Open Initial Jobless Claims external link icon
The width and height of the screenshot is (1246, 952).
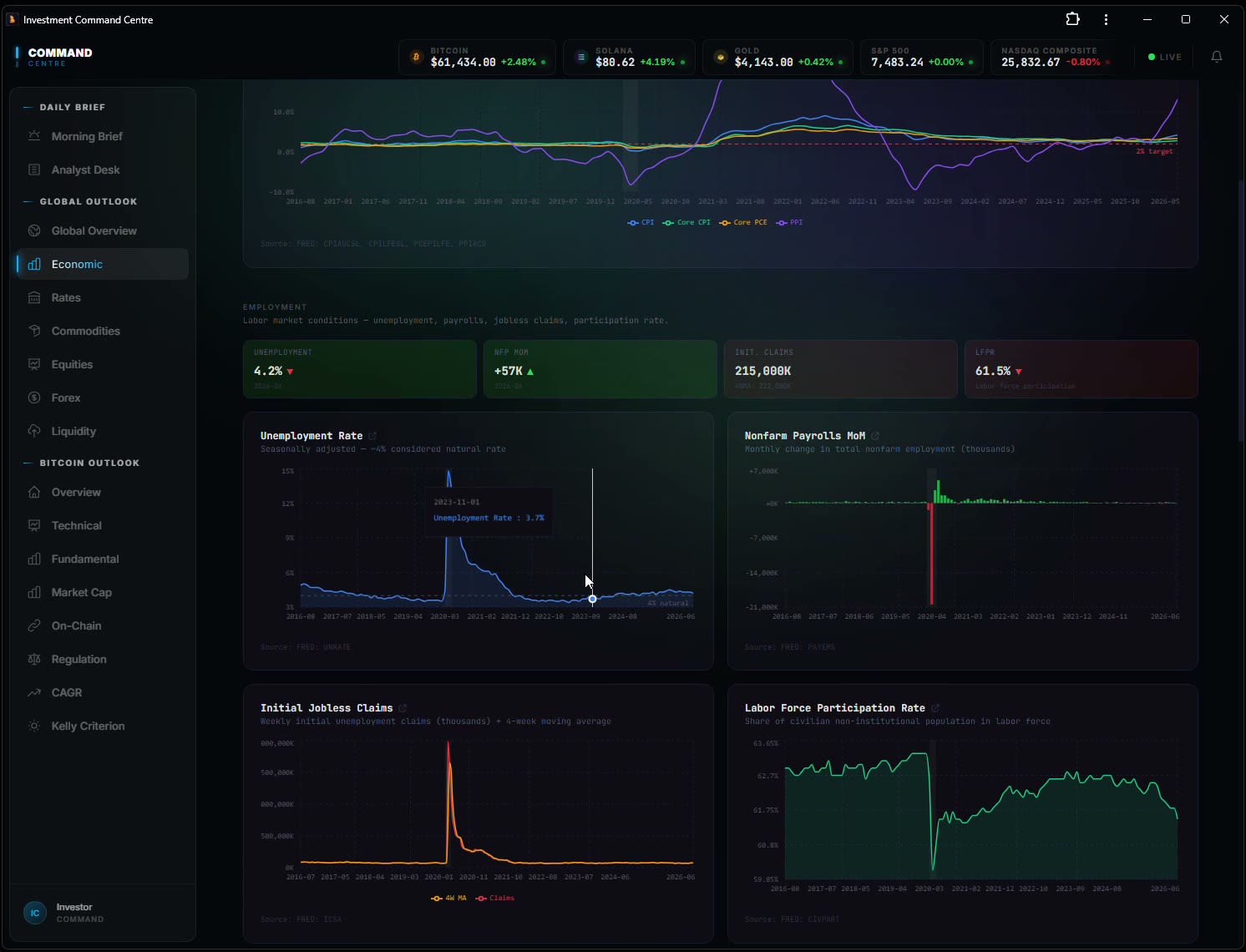(403, 708)
